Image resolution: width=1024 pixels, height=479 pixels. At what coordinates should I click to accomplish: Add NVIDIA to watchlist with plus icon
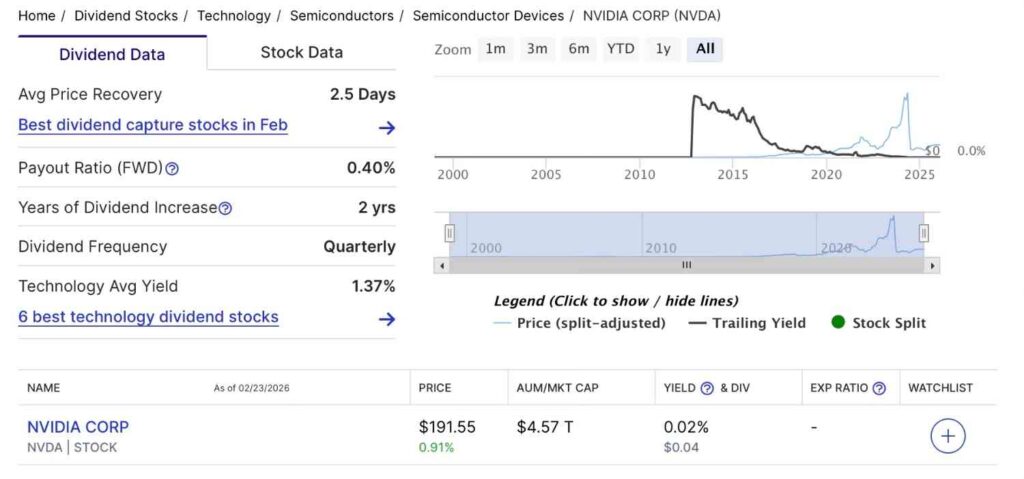pos(948,436)
